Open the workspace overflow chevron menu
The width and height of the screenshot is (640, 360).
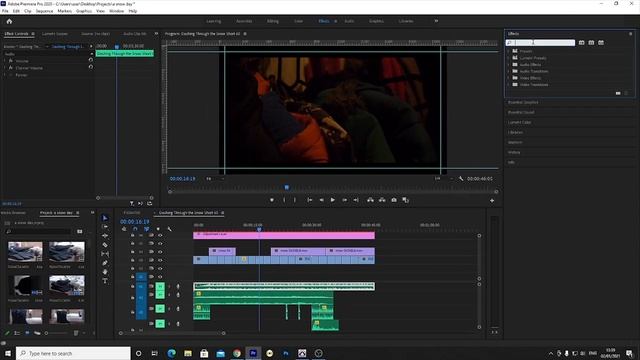tap(436, 21)
